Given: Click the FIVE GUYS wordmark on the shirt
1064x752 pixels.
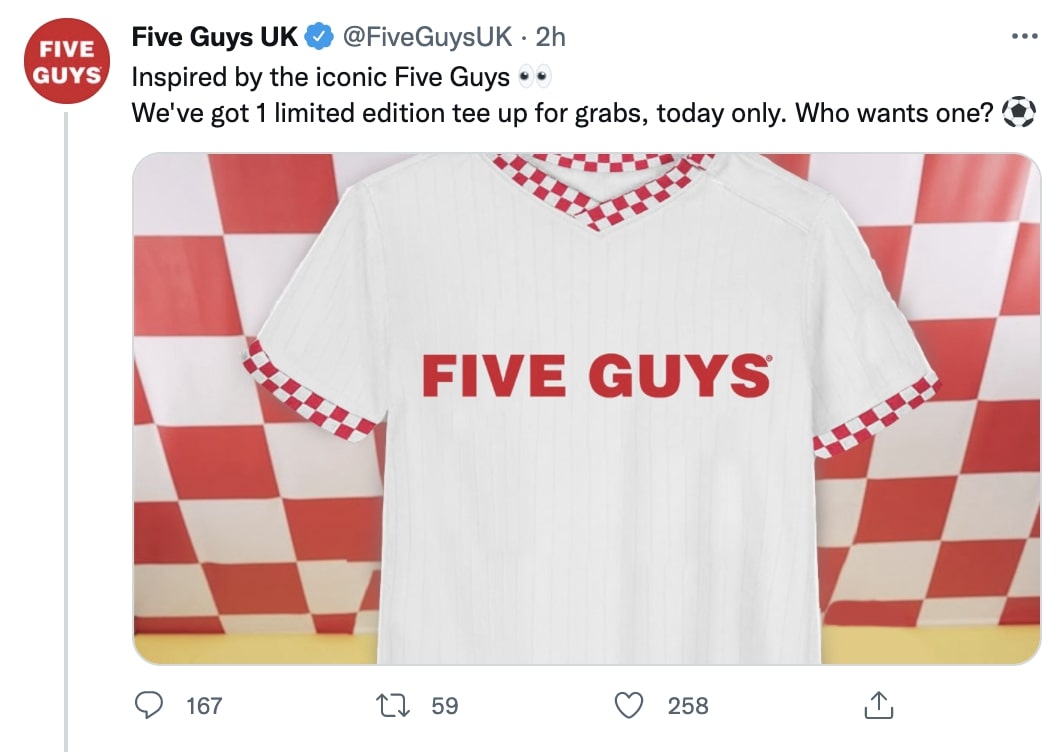Looking at the screenshot, I should pyautogui.click(x=595, y=373).
